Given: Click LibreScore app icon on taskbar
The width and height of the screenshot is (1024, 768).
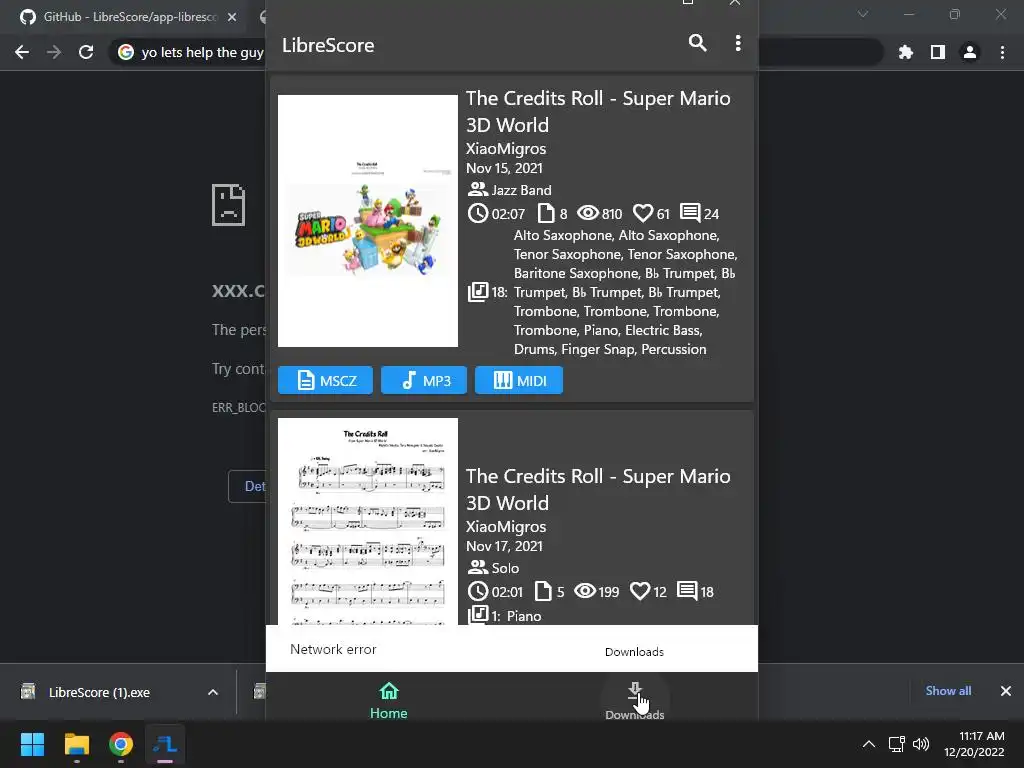Looking at the screenshot, I should 165,744.
